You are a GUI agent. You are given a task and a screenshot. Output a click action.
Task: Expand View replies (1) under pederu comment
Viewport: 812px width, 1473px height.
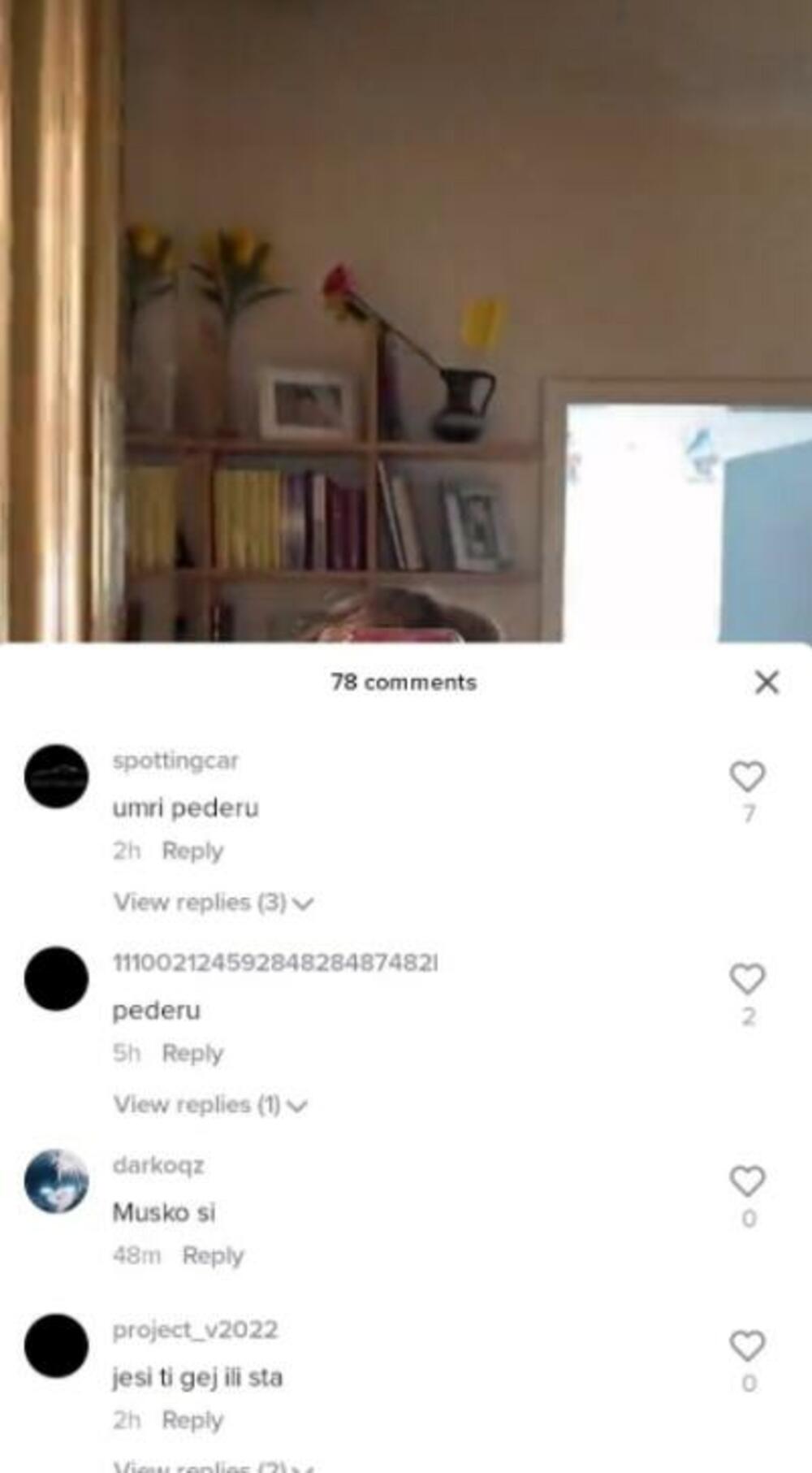click(x=210, y=1105)
